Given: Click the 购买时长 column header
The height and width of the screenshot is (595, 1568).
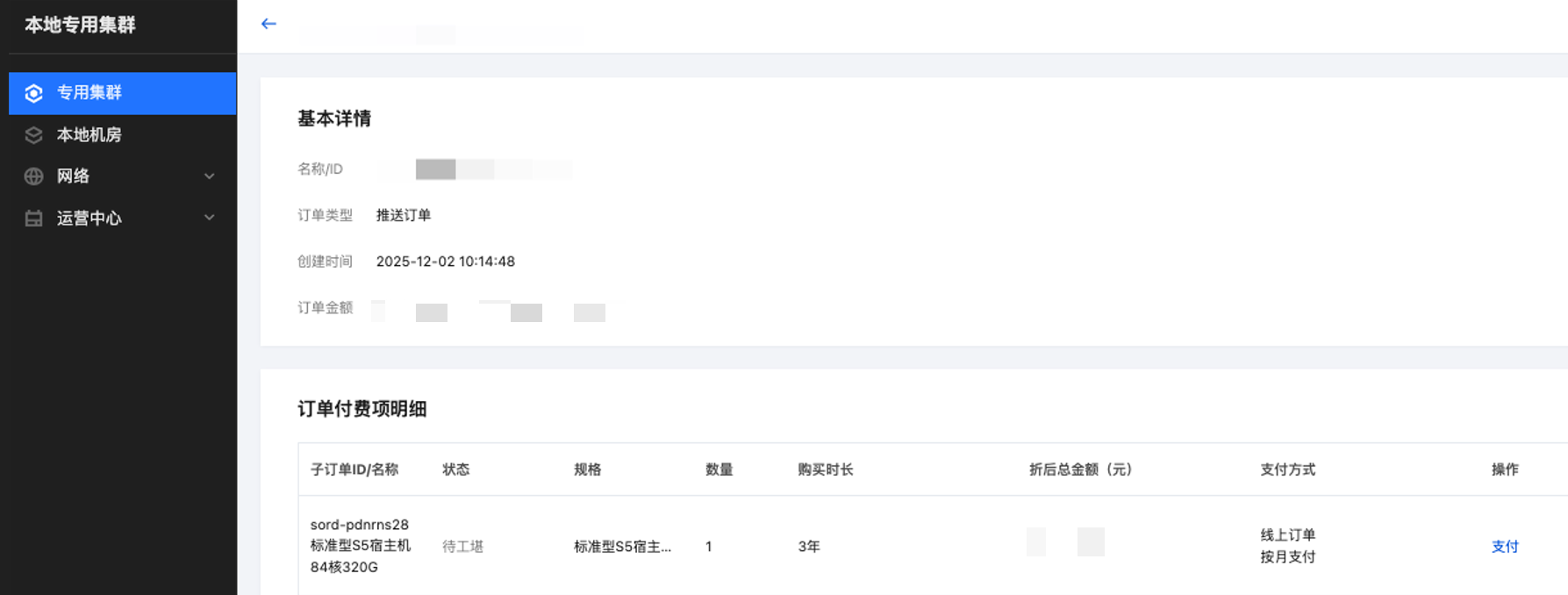Looking at the screenshot, I should pyautogui.click(x=826, y=470).
